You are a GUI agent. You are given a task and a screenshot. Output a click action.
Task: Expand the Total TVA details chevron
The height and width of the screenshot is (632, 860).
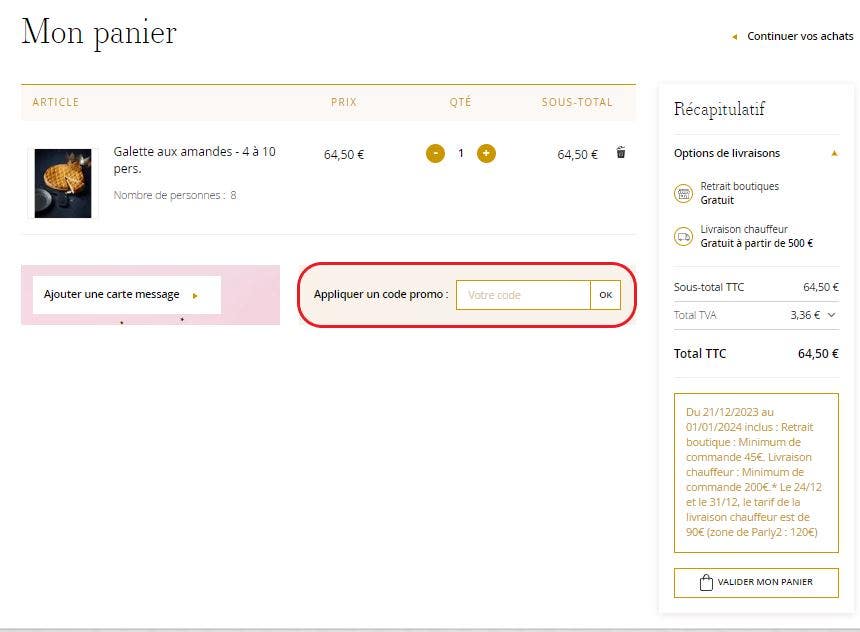[x=831, y=315]
